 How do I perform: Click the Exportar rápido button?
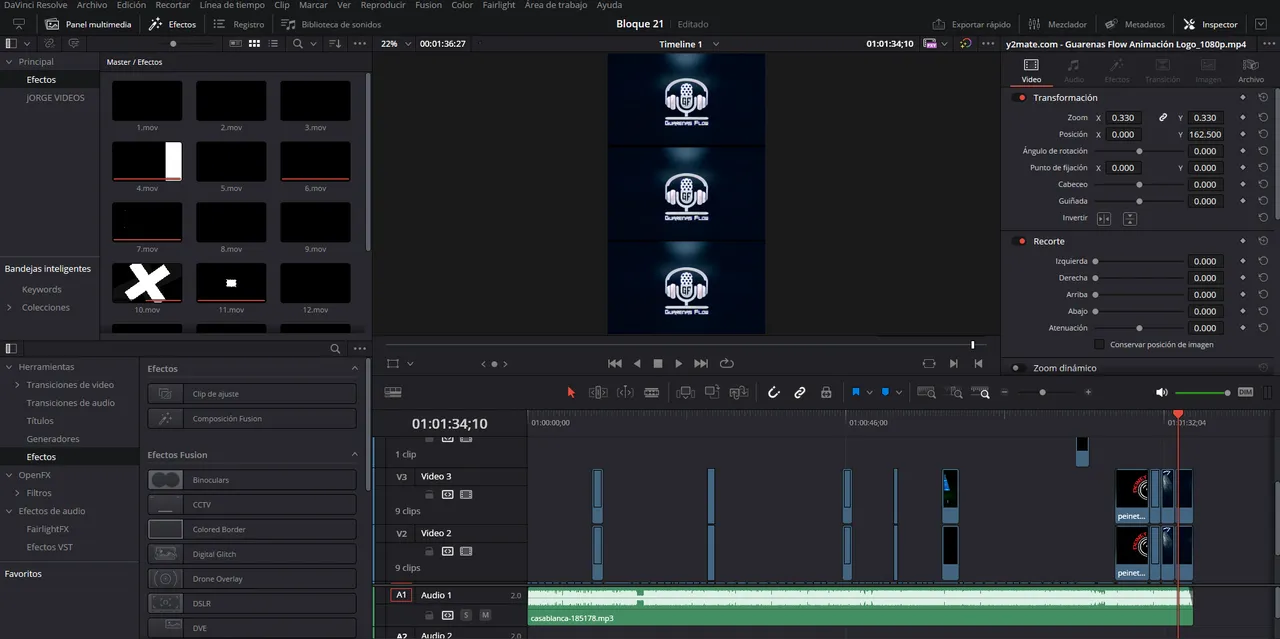pos(970,24)
